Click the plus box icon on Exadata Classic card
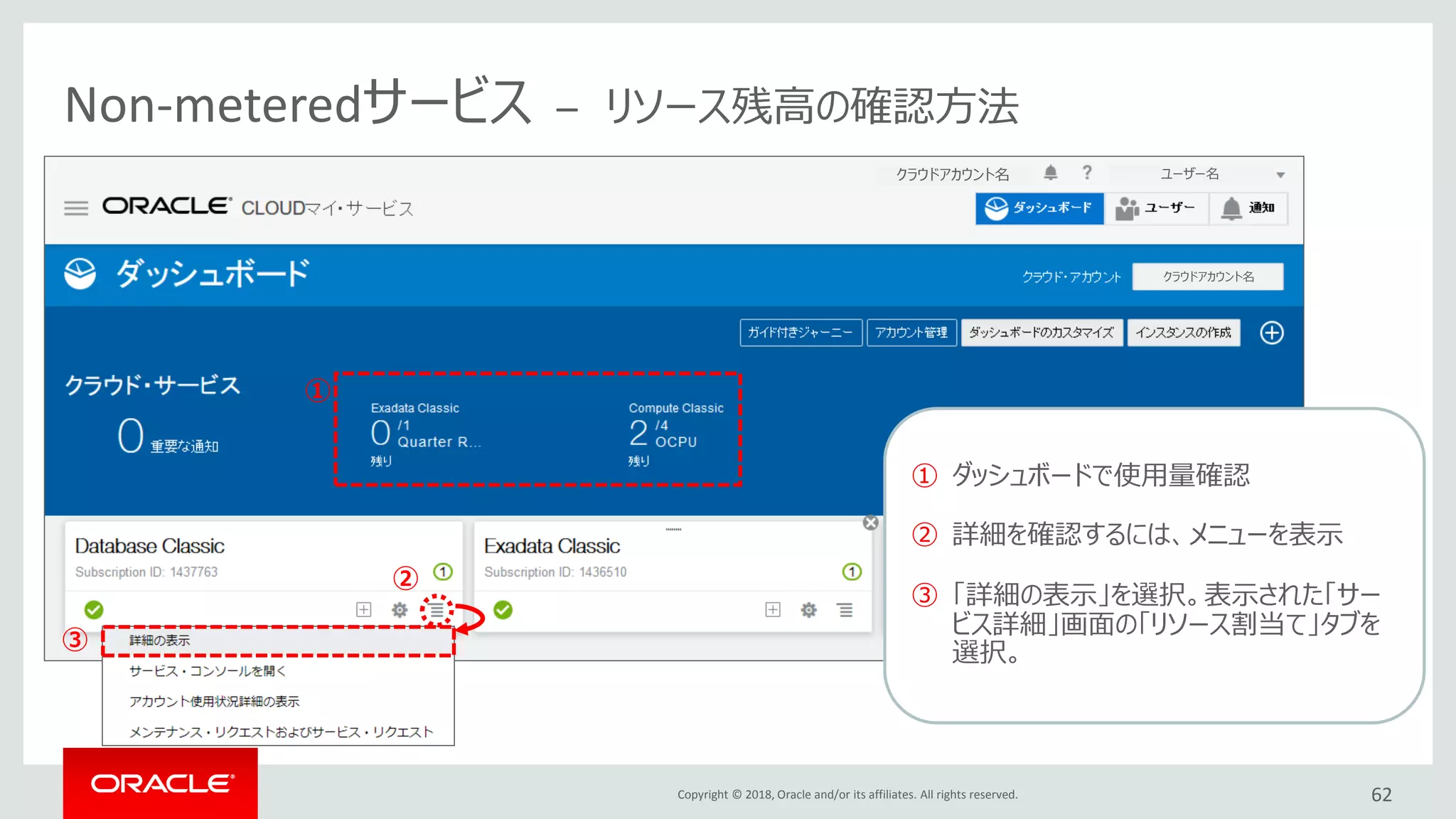Image resolution: width=1456 pixels, height=819 pixels. coord(773,609)
